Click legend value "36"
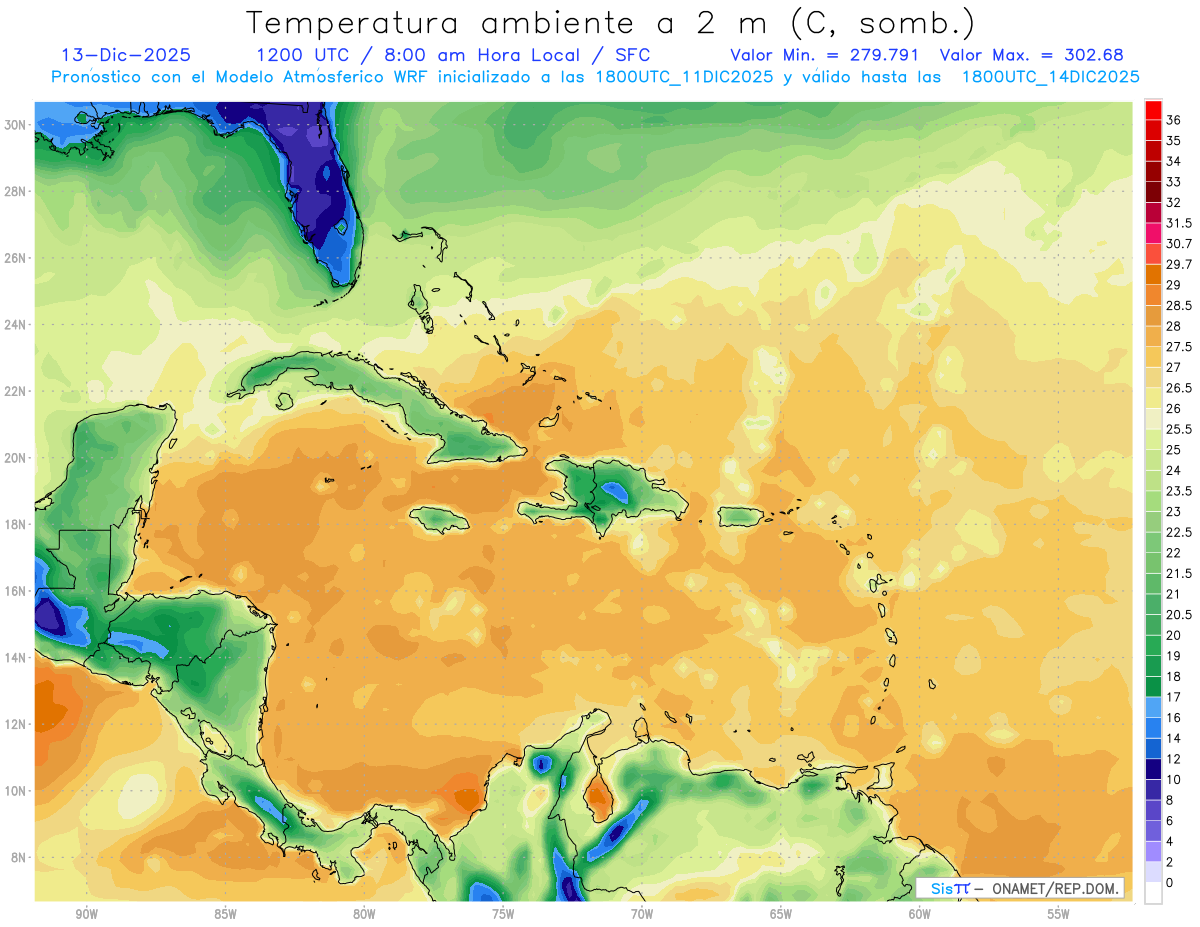Viewport: 1200px width, 927px height. 1174,120
